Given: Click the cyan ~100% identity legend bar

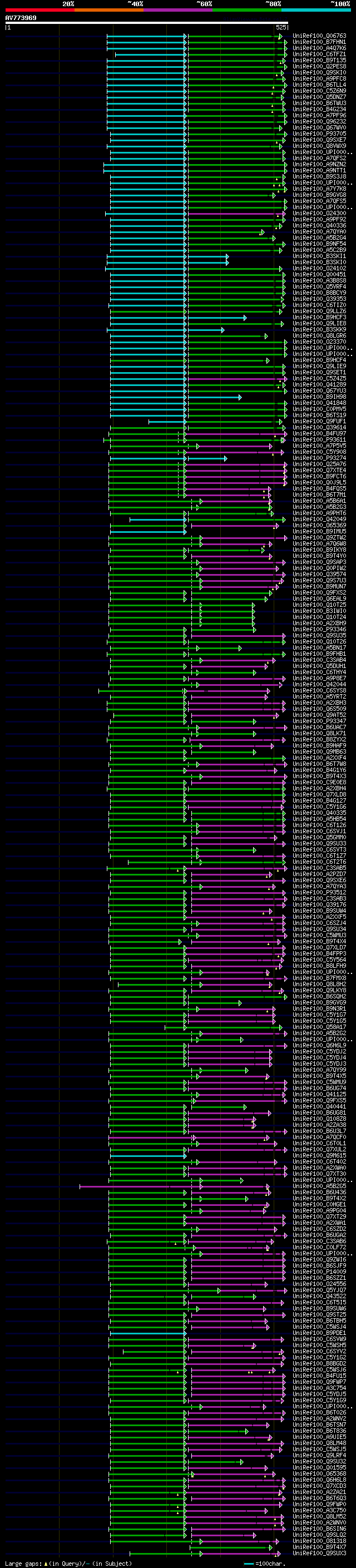Looking at the screenshot, I should coord(316,10).
